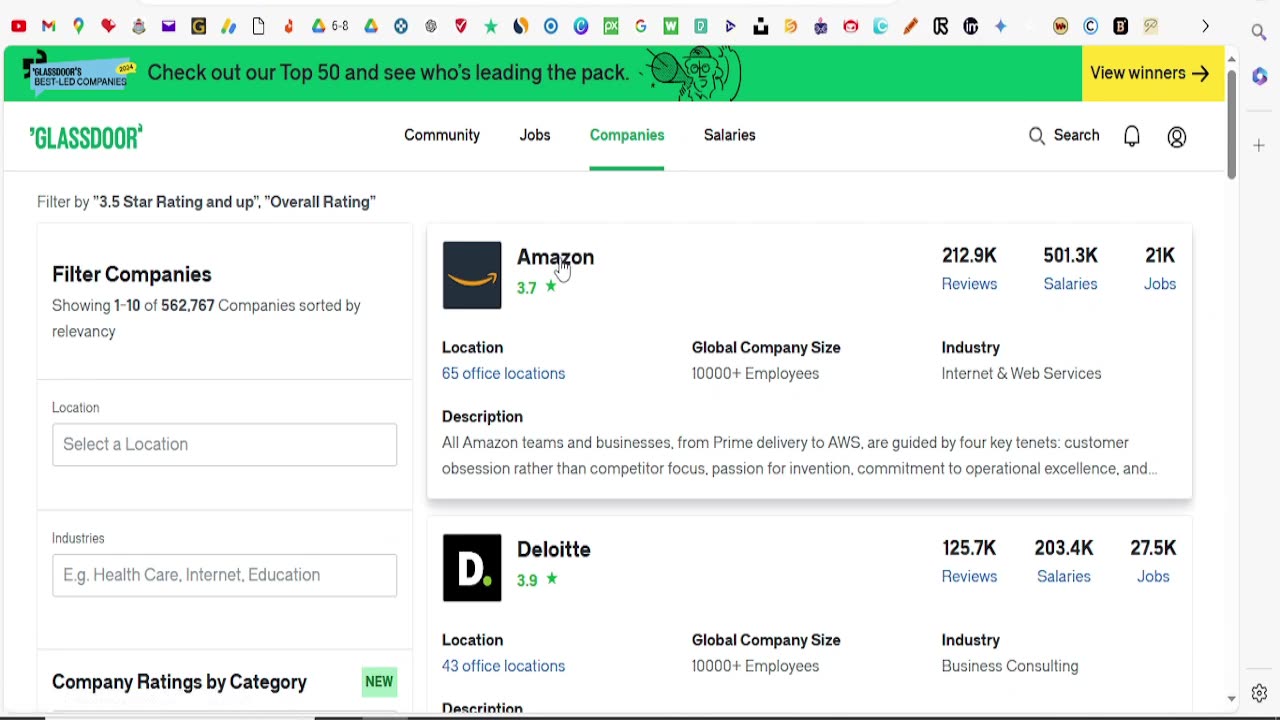
Task: View Deloitte's 125.7K Reviews
Action: 969,562
